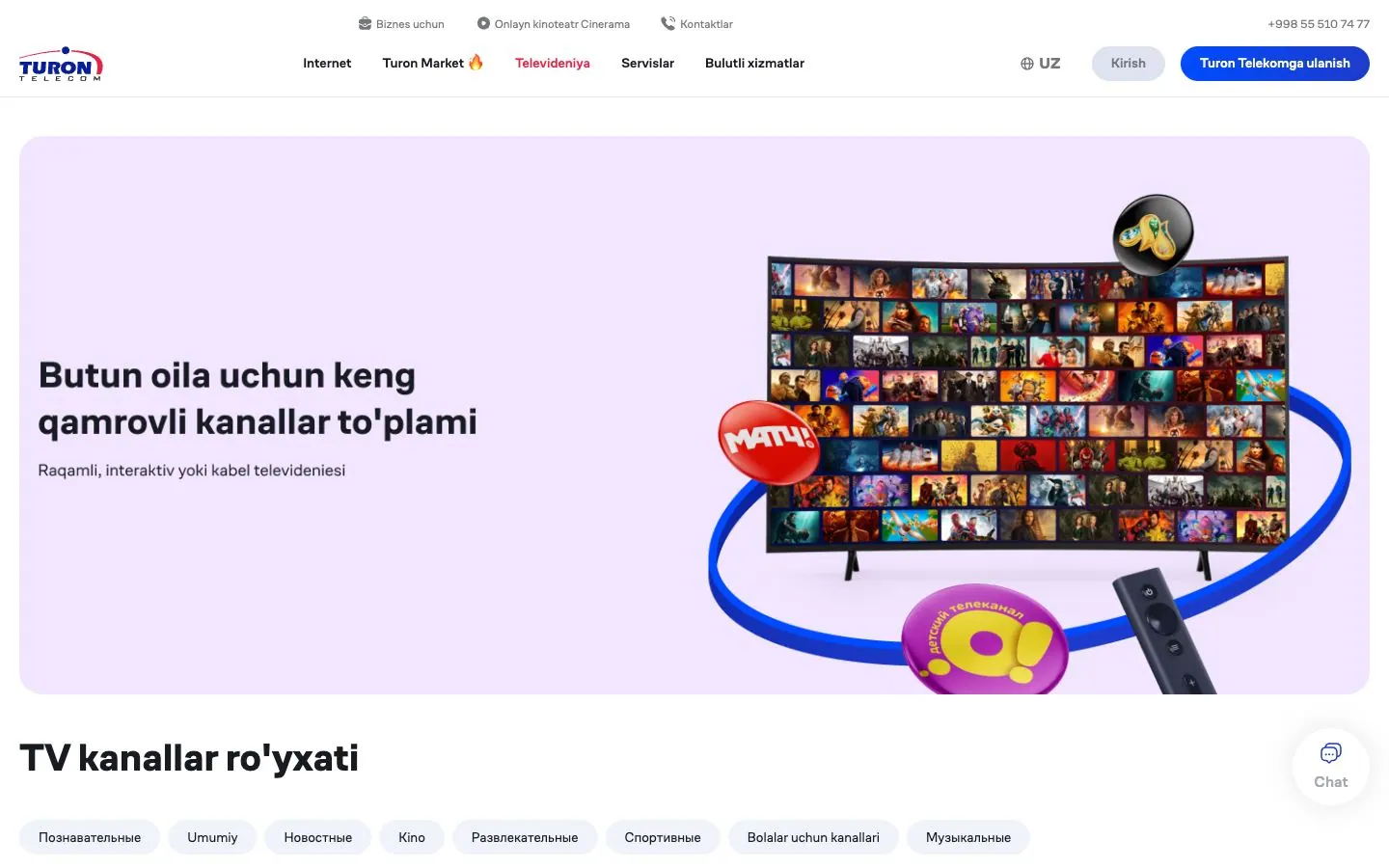Open the Servislar menu
Screen dimensions: 1389x868
click(647, 63)
